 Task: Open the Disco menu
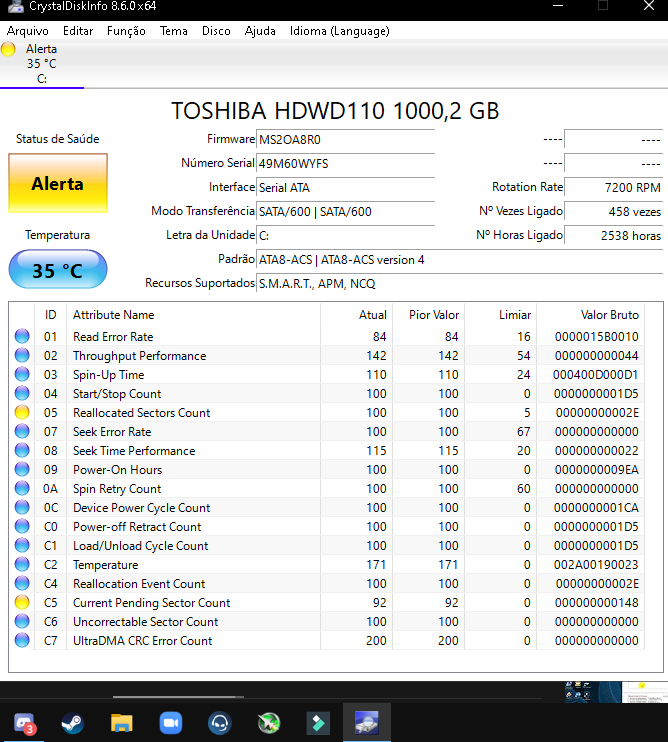click(216, 31)
